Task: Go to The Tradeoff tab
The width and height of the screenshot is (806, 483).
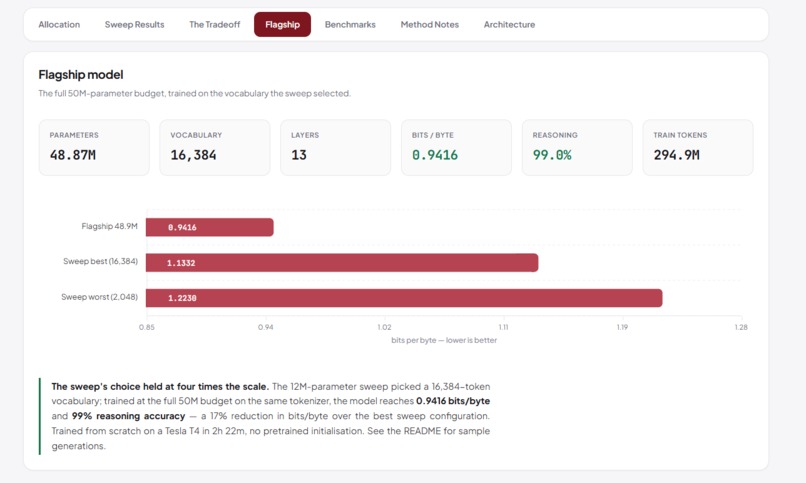Action: pyautogui.click(x=214, y=25)
